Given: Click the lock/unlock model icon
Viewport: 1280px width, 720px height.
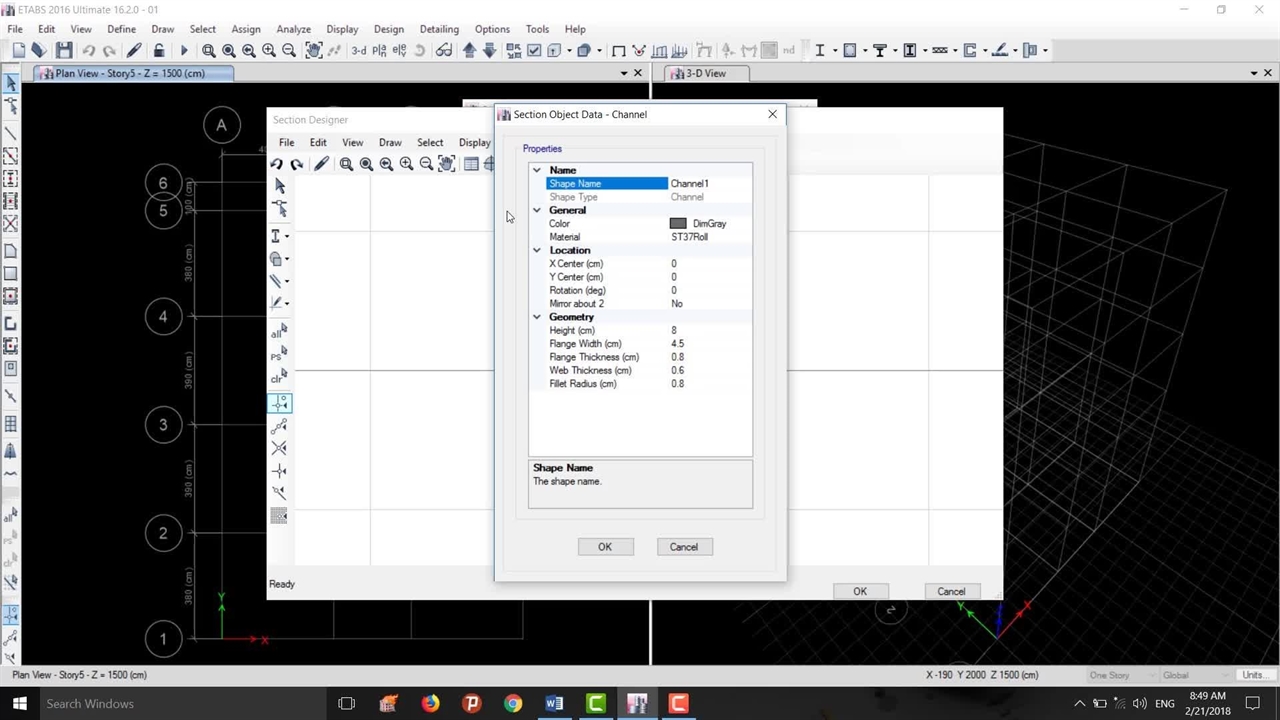Looking at the screenshot, I should point(158,50).
